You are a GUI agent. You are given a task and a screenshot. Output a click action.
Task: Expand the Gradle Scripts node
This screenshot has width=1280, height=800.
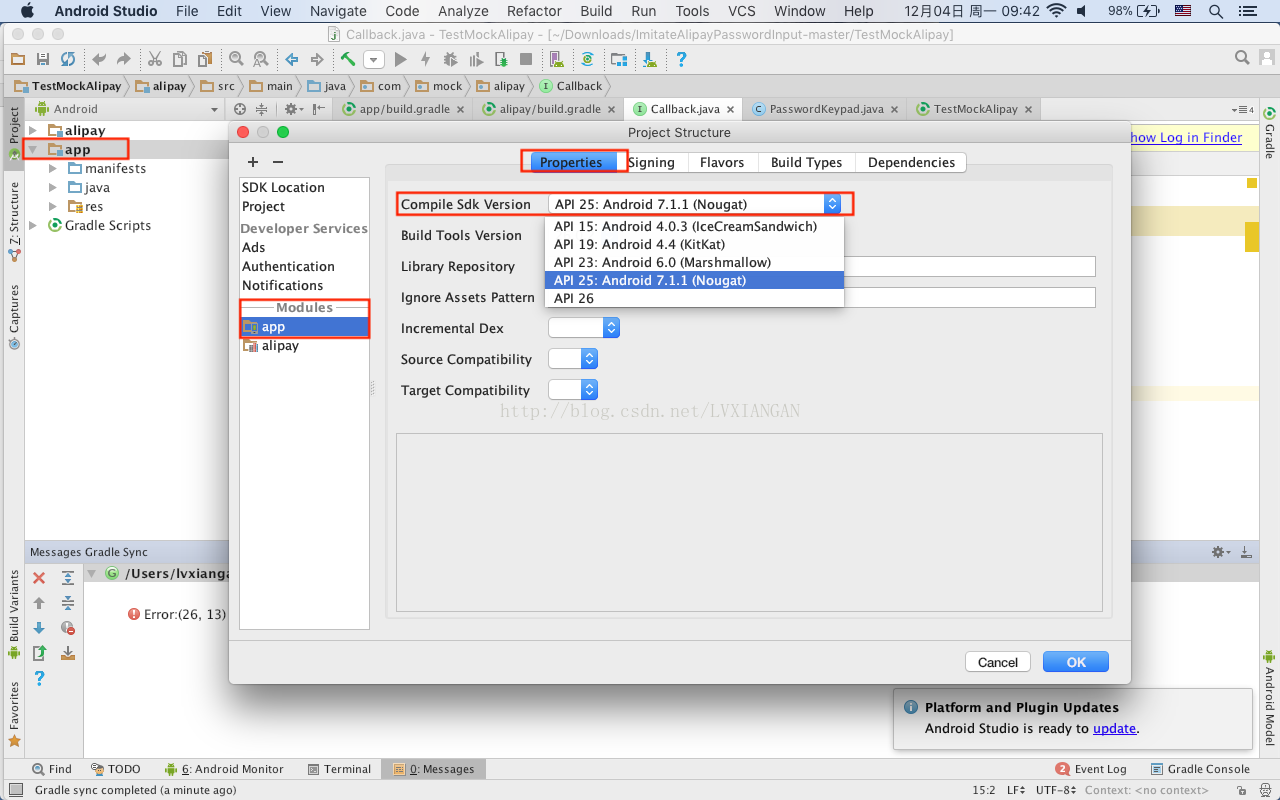tap(34, 226)
